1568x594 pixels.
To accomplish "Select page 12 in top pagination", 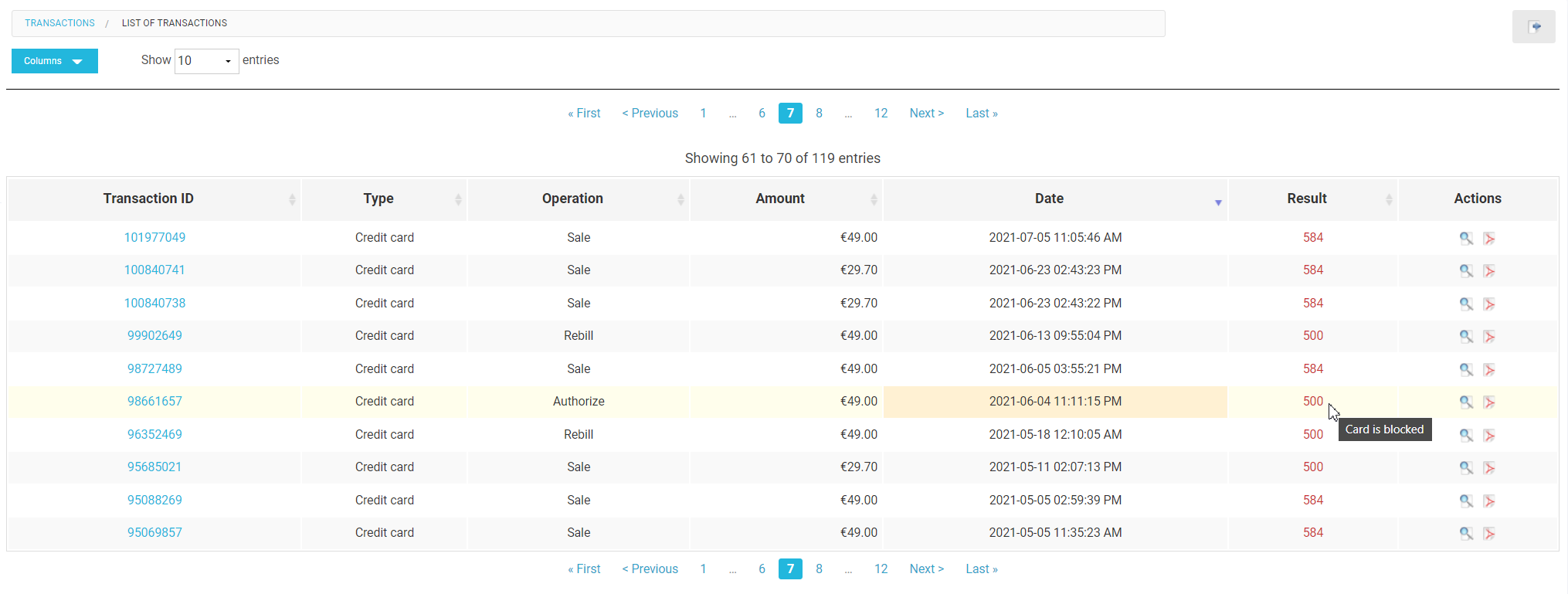I will tap(881, 113).
